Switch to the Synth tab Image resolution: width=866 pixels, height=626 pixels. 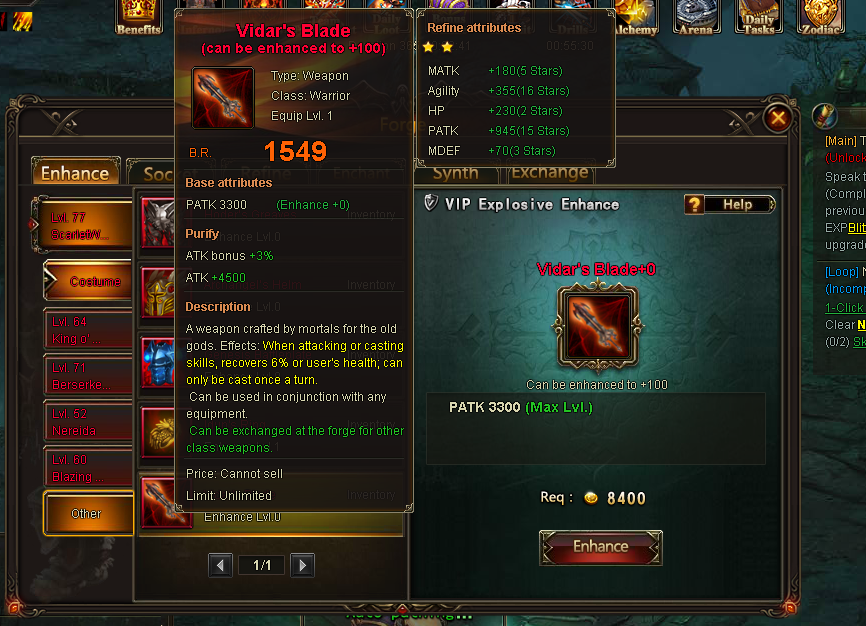[x=456, y=173]
